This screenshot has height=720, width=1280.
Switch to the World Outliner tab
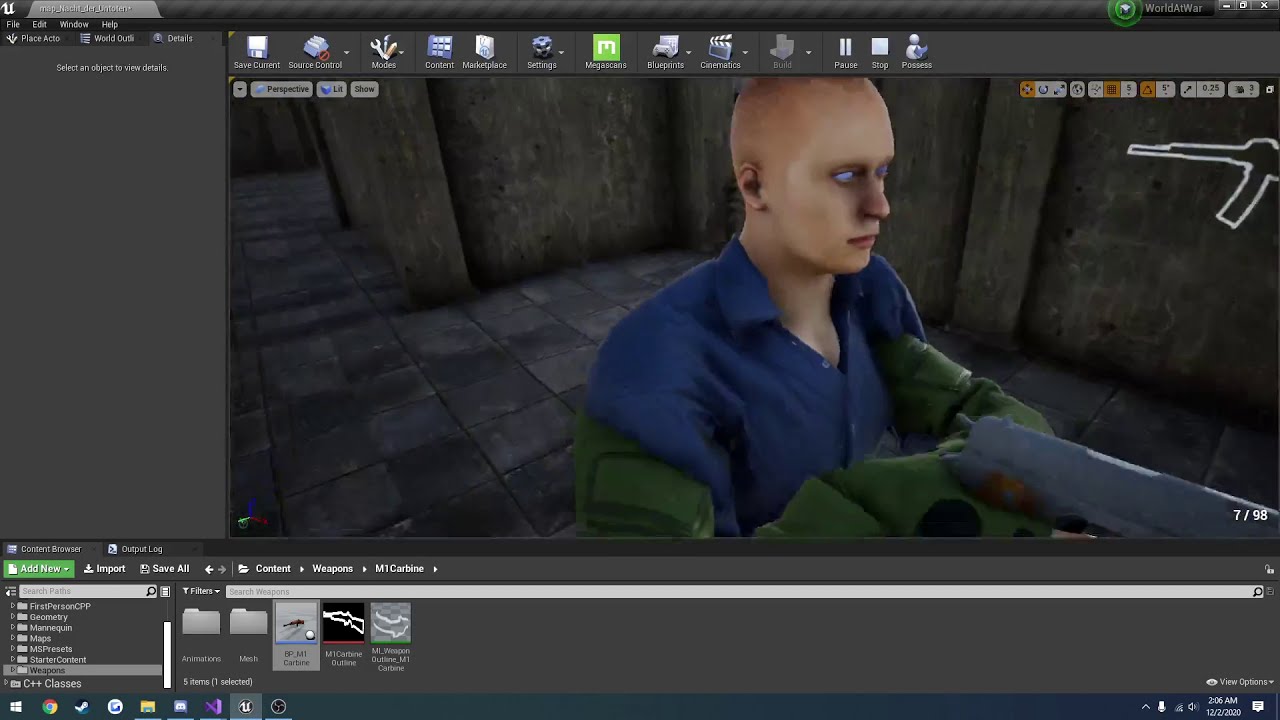[x=107, y=38]
